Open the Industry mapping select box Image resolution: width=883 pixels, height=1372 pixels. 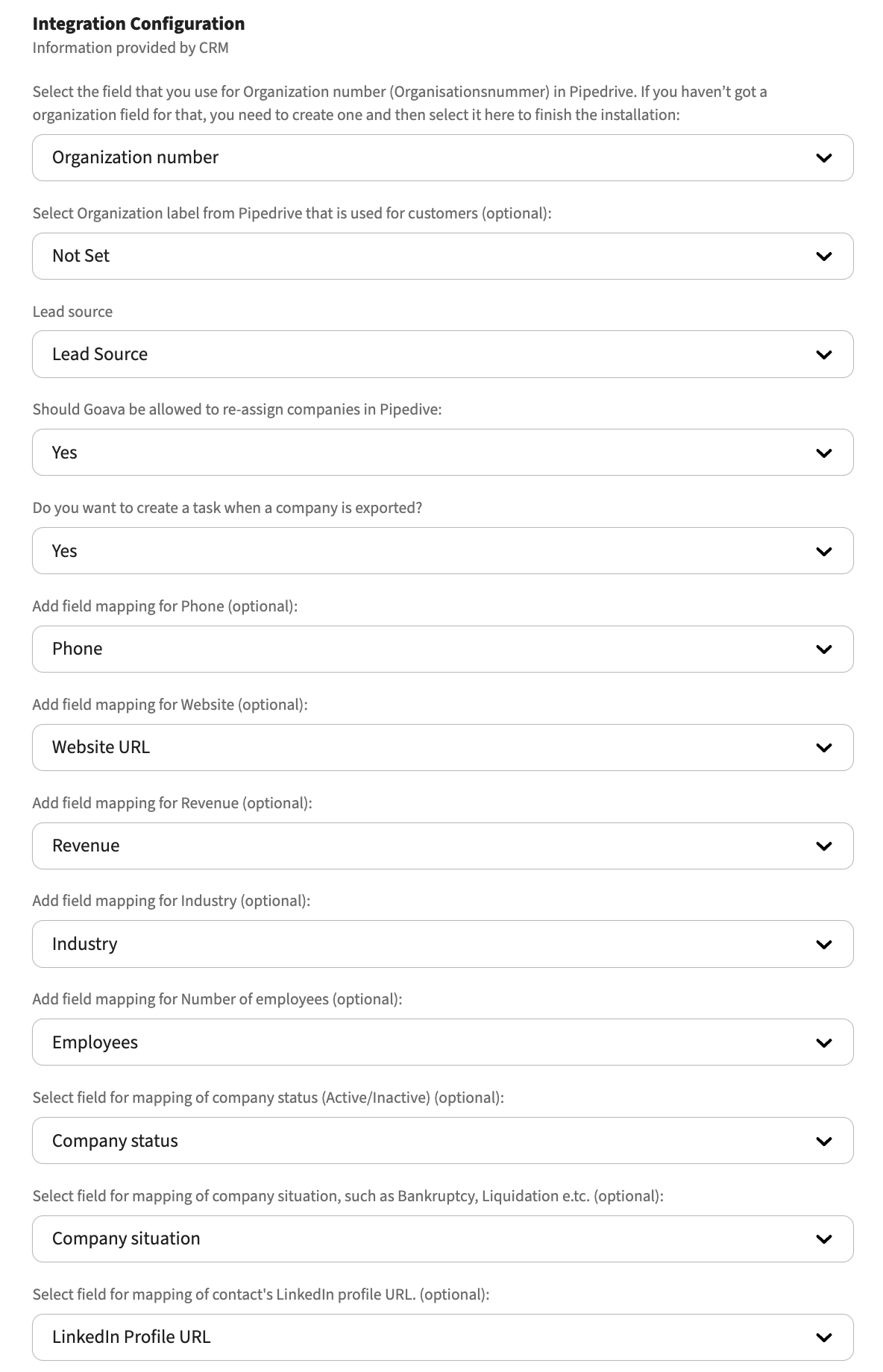pos(442,944)
